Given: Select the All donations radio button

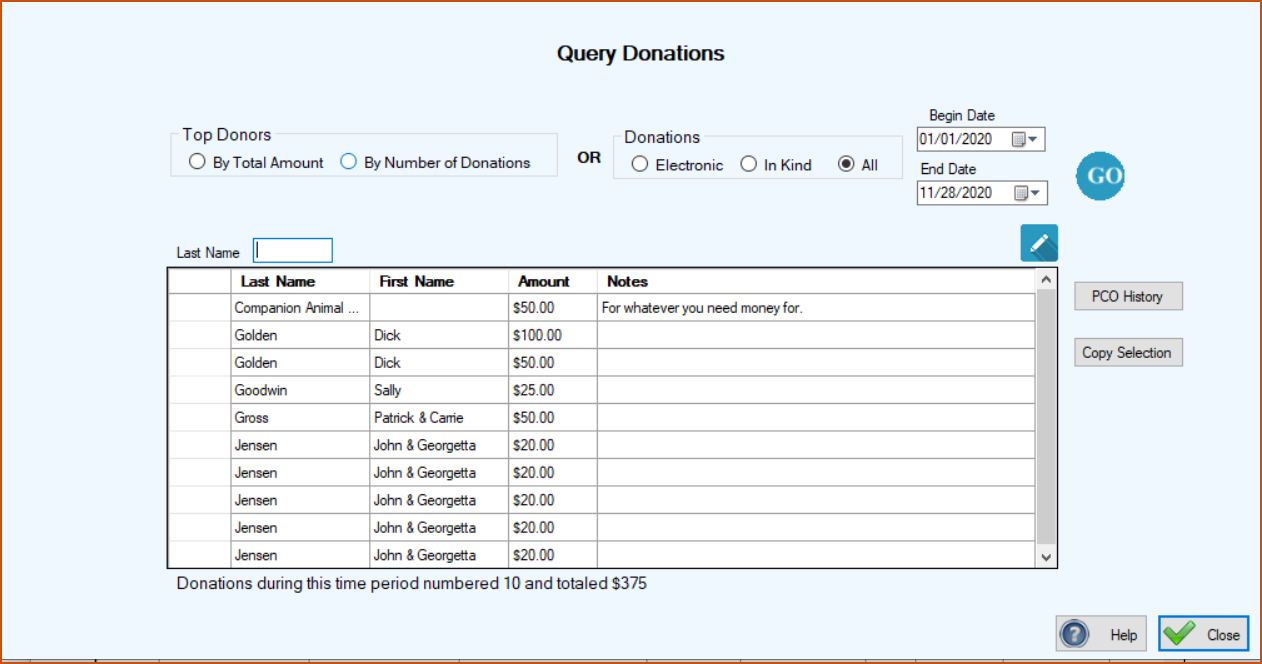Looking at the screenshot, I should click(x=858, y=165).
